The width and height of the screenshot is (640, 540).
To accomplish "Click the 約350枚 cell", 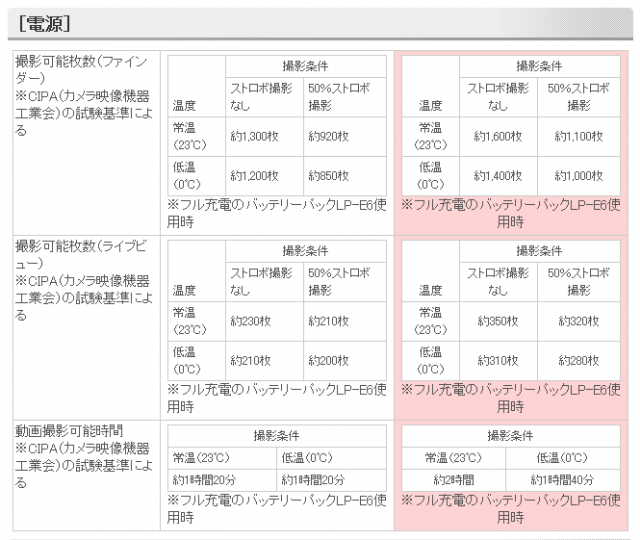I will coord(498,321).
